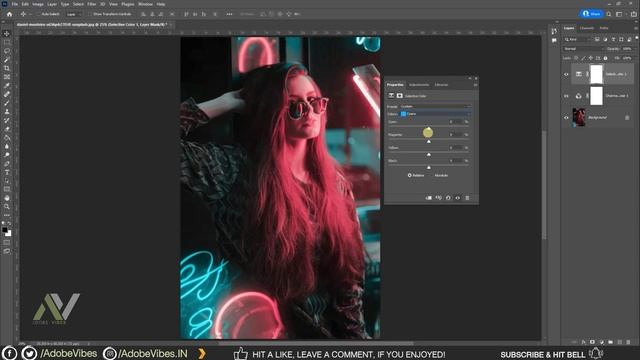Viewport: 640px width, 360px height.
Task: Open the Properties panel flyout menu
Action: [x=475, y=85]
